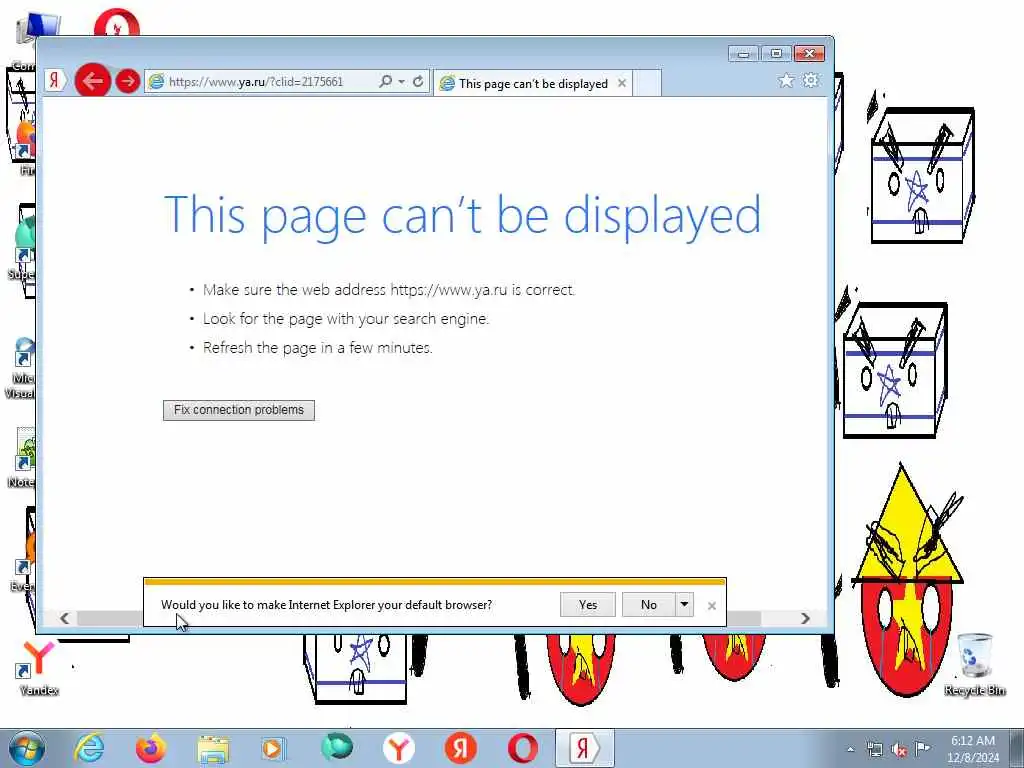The image size is (1024, 768).
Task: Open Windows Media Player from the taskbar
Action: (274, 748)
